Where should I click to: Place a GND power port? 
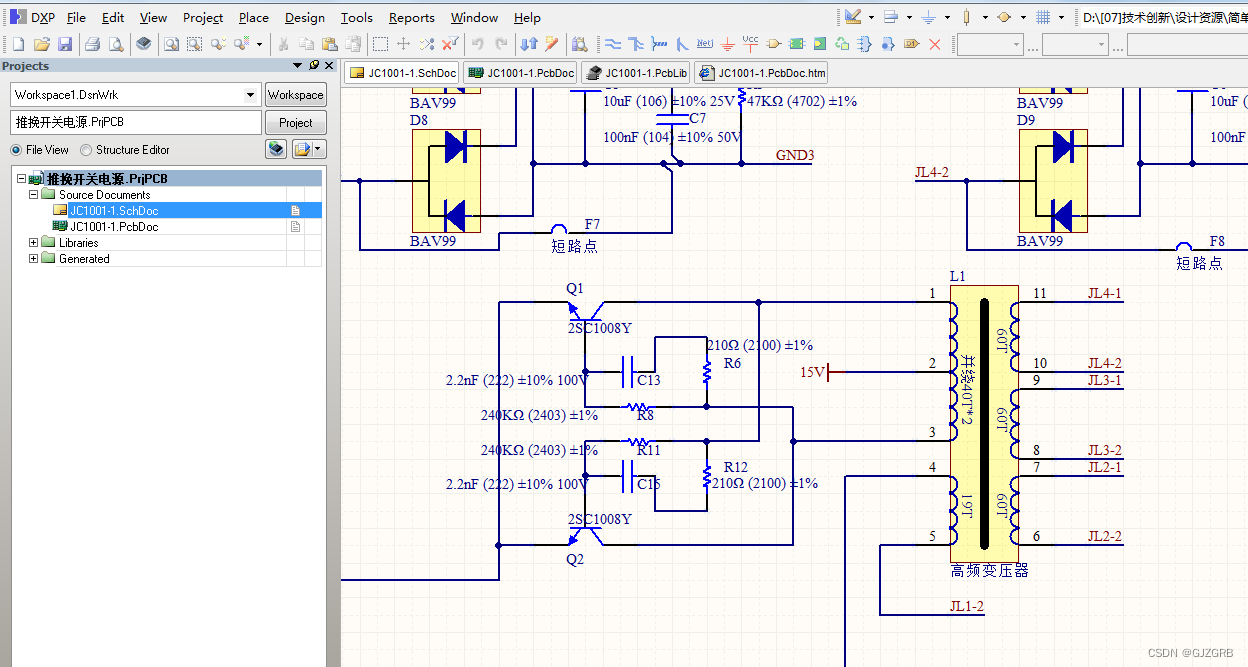pyautogui.click(x=727, y=44)
